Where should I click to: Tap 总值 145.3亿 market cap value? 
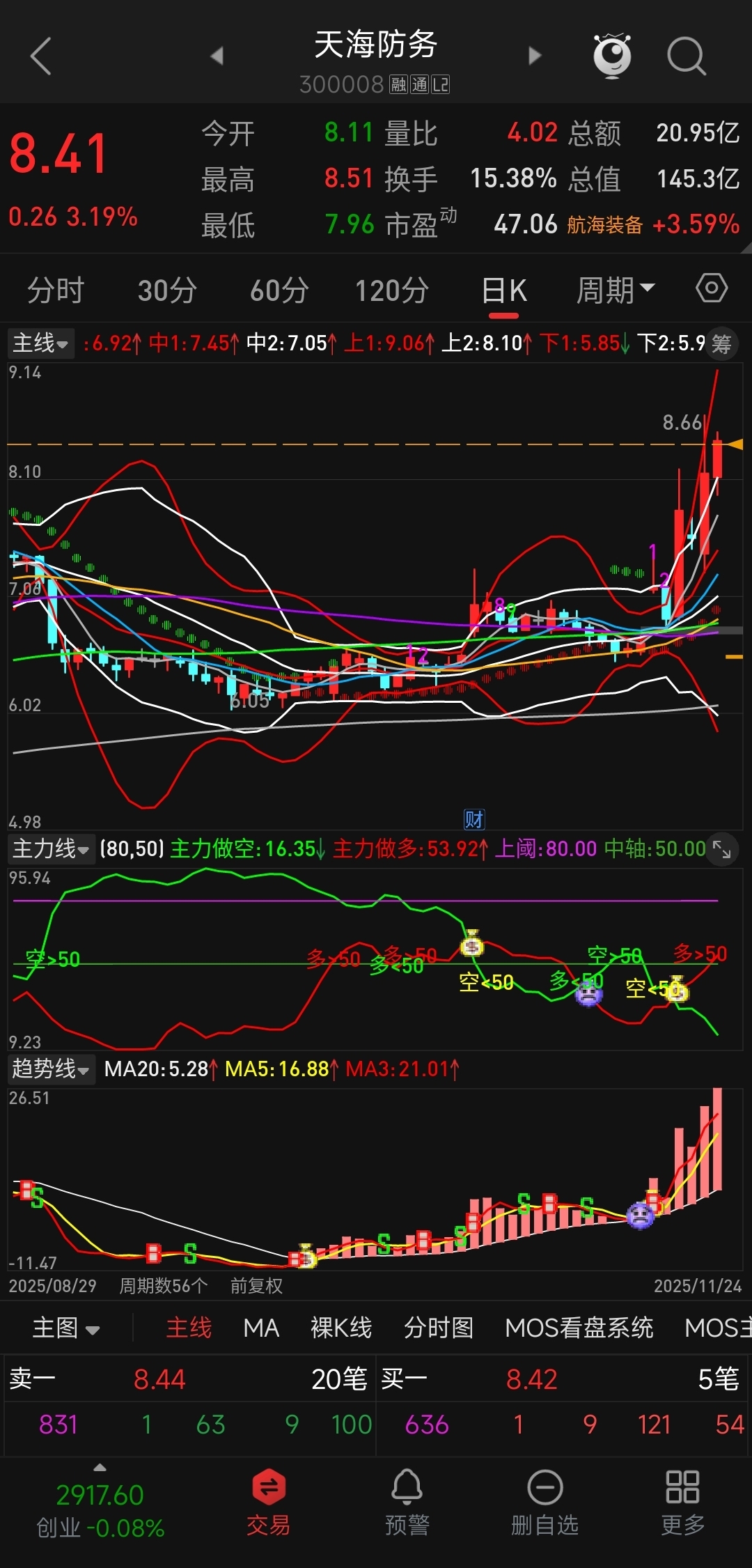pos(698,178)
